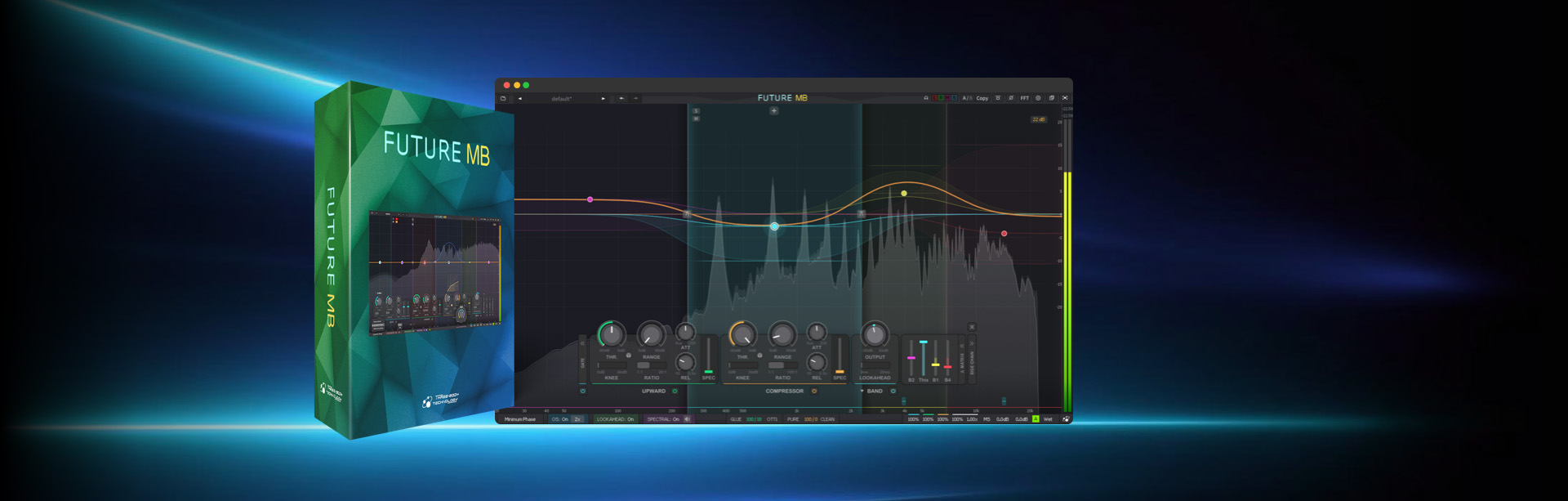Toggle the Compressor section power button
The height and width of the screenshot is (501, 1568).
point(814,391)
